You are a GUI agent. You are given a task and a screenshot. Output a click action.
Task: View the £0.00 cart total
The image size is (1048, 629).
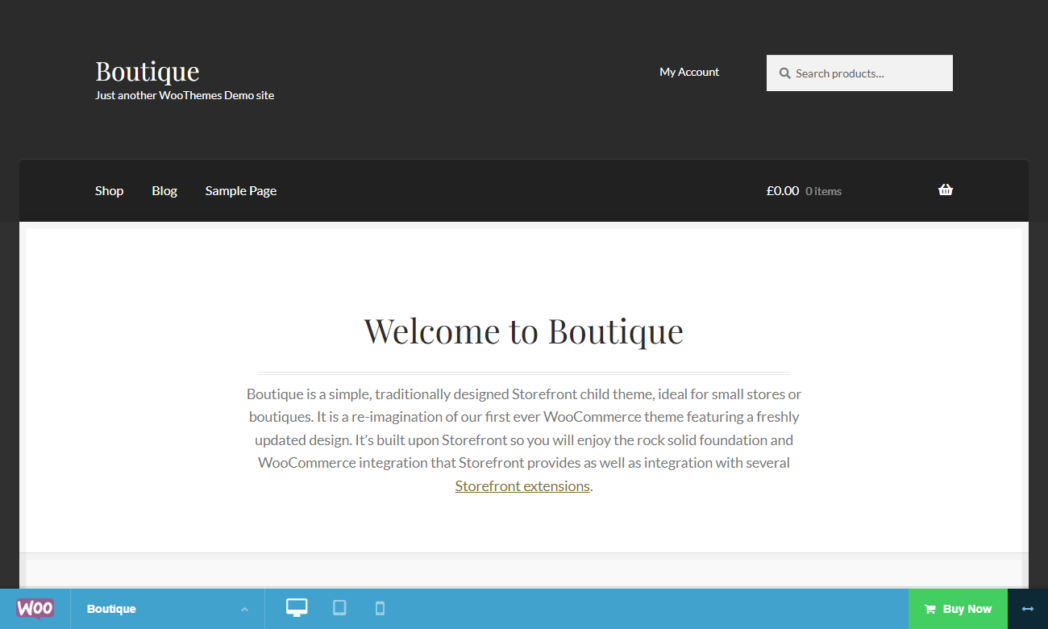click(783, 191)
